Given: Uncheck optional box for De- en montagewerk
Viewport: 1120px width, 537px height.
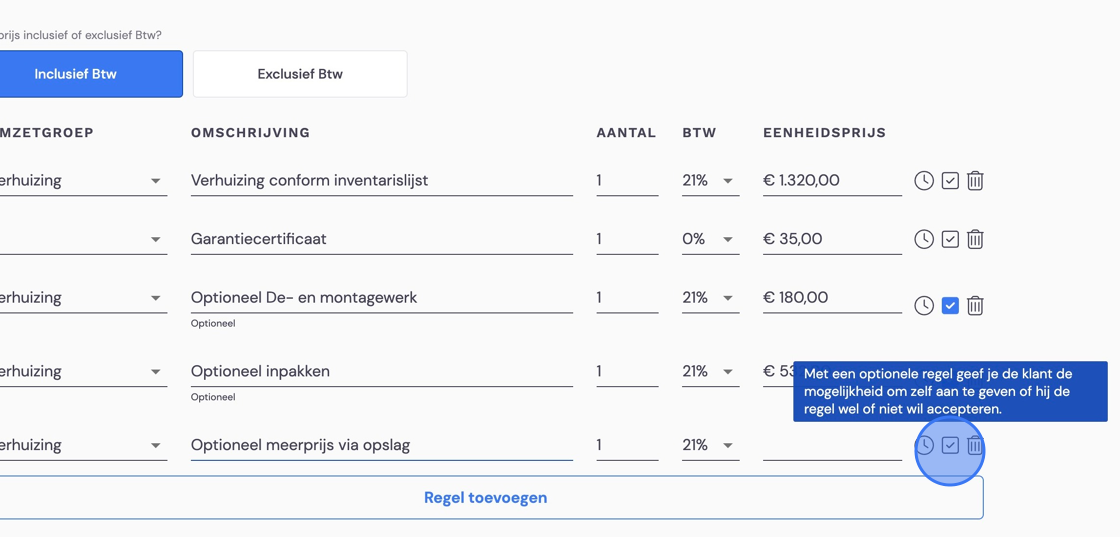Looking at the screenshot, I should 950,306.
